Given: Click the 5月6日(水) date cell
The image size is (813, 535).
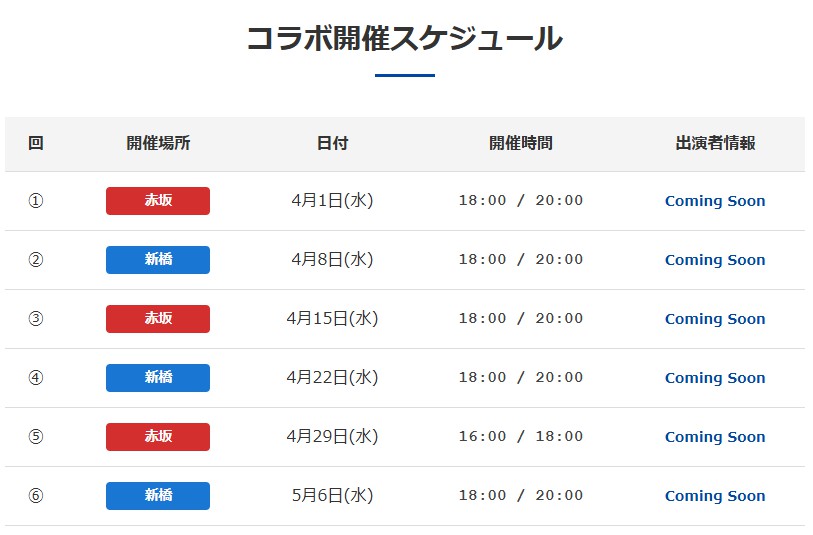Looking at the screenshot, I should (x=332, y=496).
